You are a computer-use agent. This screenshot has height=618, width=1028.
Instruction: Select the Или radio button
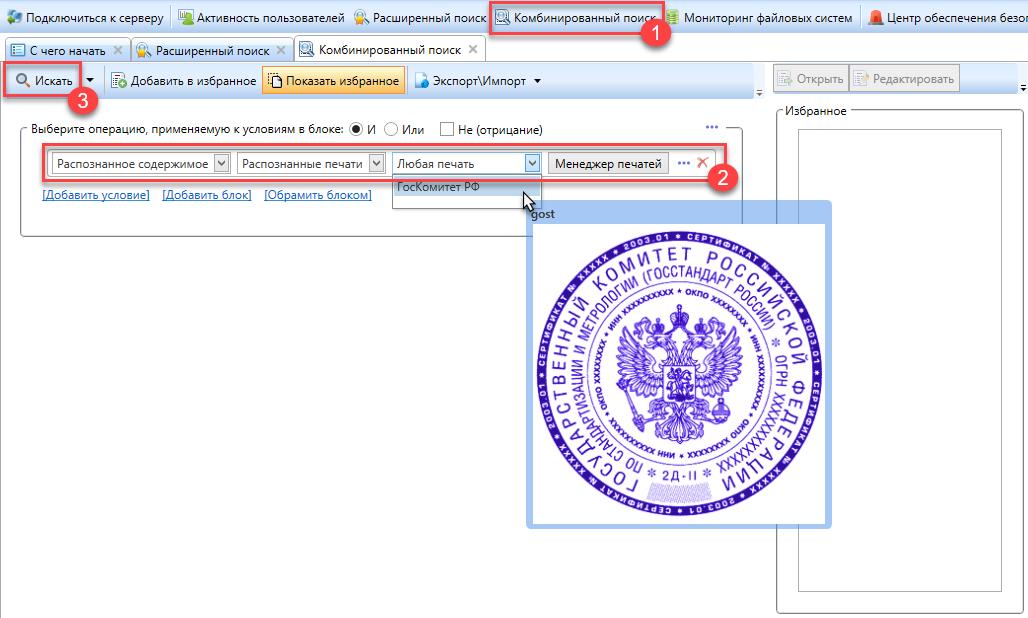click(391, 129)
